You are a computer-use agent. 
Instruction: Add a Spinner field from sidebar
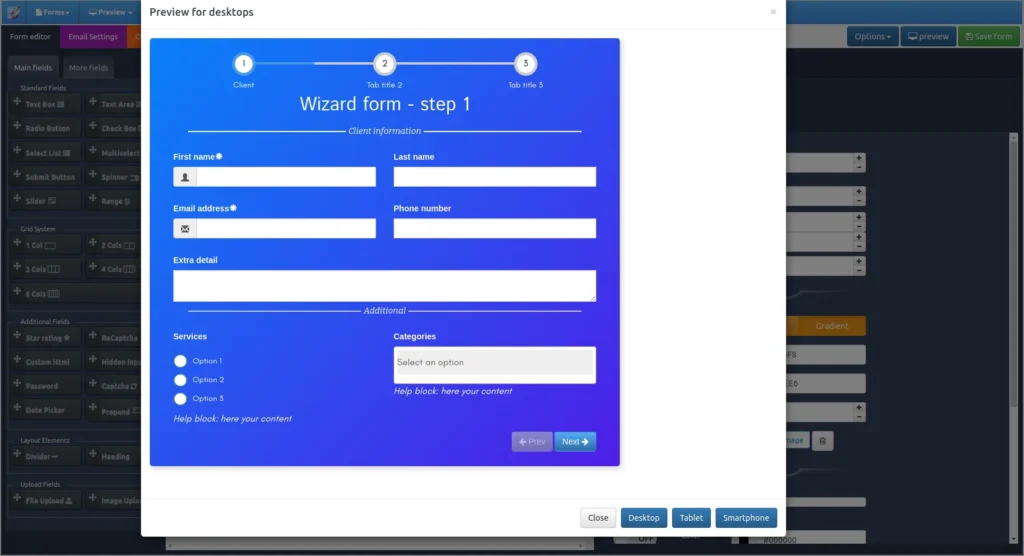[x=114, y=176]
